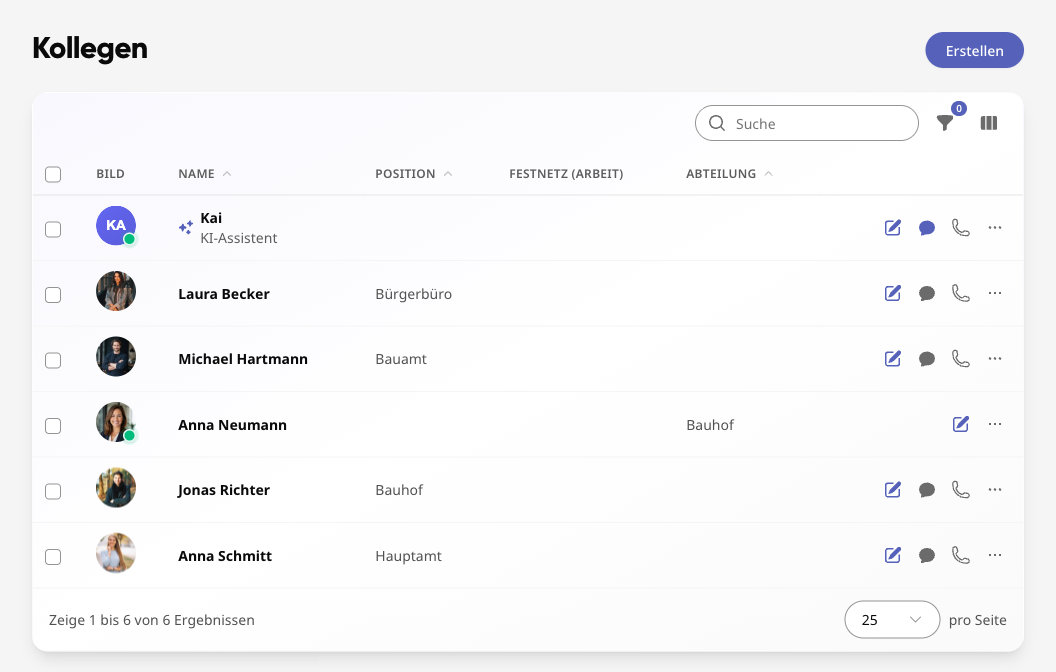Screen dimensions: 1056x672
Task: Call Jonas Richter
Action: pyautogui.click(x=960, y=490)
